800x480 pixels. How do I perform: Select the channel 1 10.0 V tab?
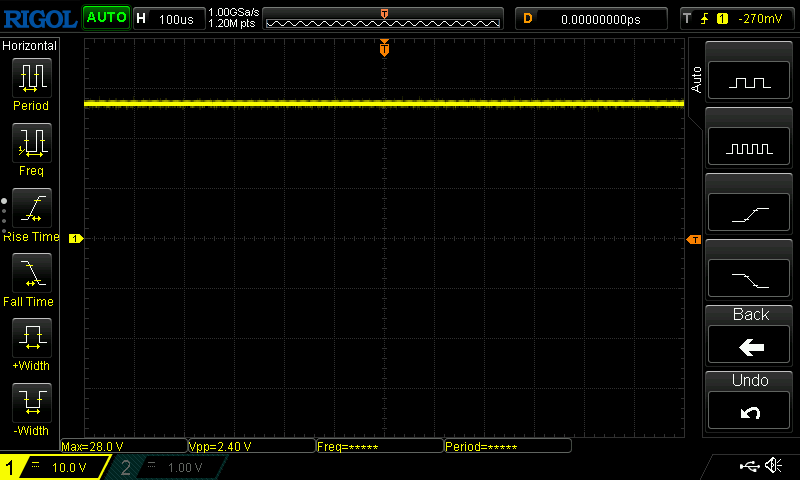coord(54,467)
